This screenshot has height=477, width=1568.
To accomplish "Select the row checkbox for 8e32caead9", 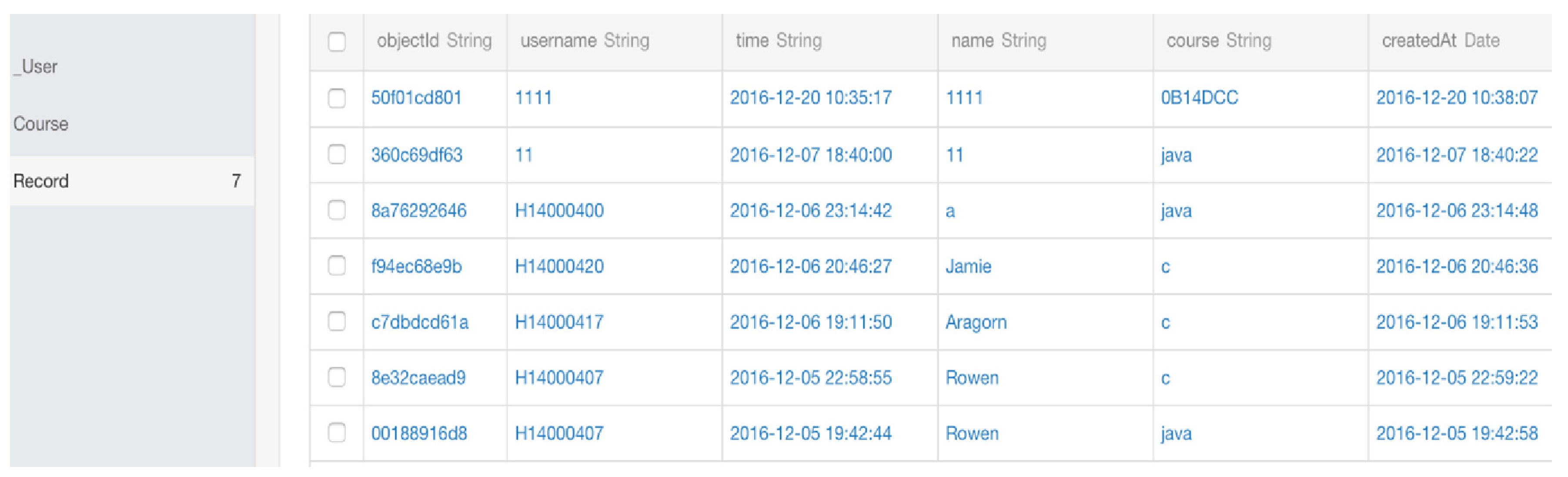I will point(337,377).
